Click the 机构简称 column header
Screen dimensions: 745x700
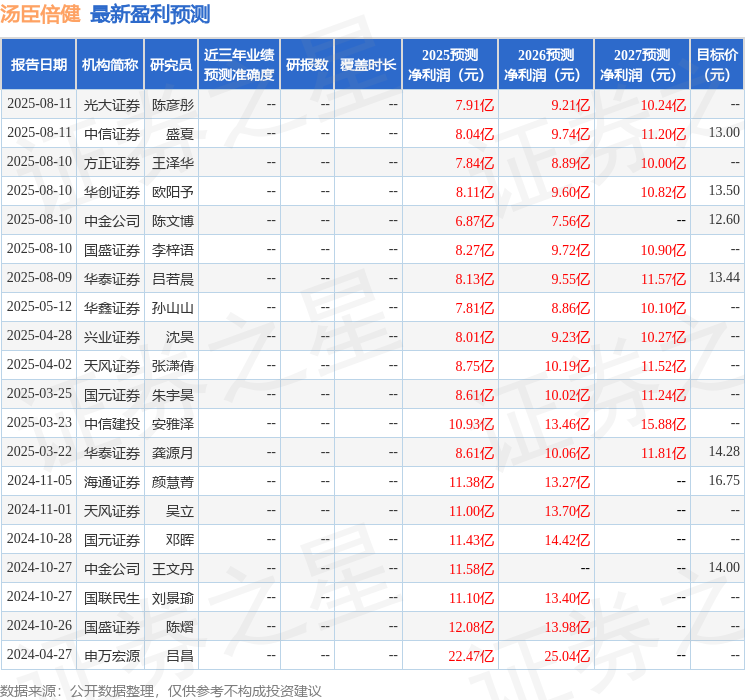point(110,65)
